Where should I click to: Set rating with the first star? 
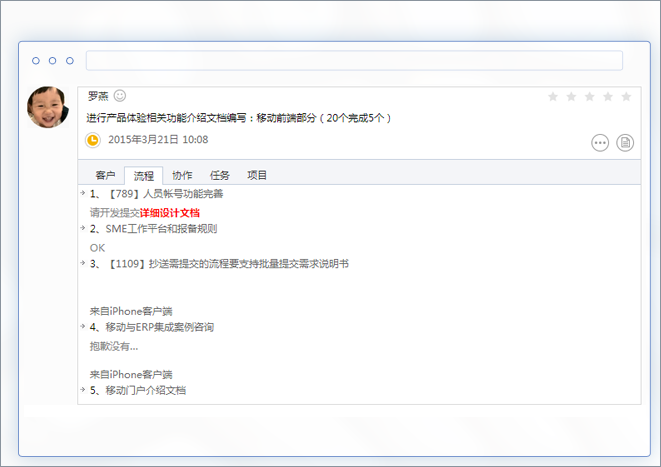point(553,97)
